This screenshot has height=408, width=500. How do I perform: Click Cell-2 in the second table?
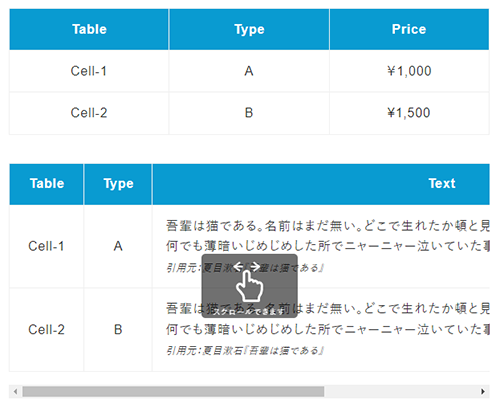pos(46,330)
